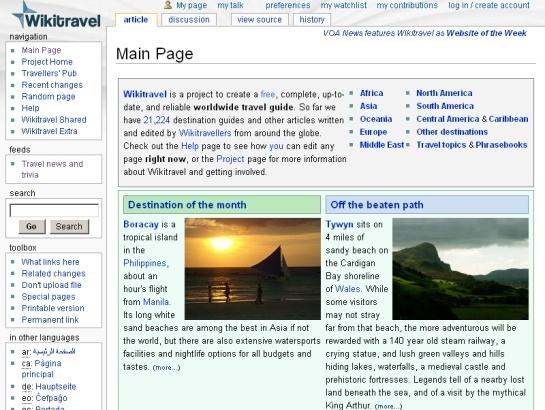545x410 pixels.
Task: Open the Boracay article
Action: (141, 224)
